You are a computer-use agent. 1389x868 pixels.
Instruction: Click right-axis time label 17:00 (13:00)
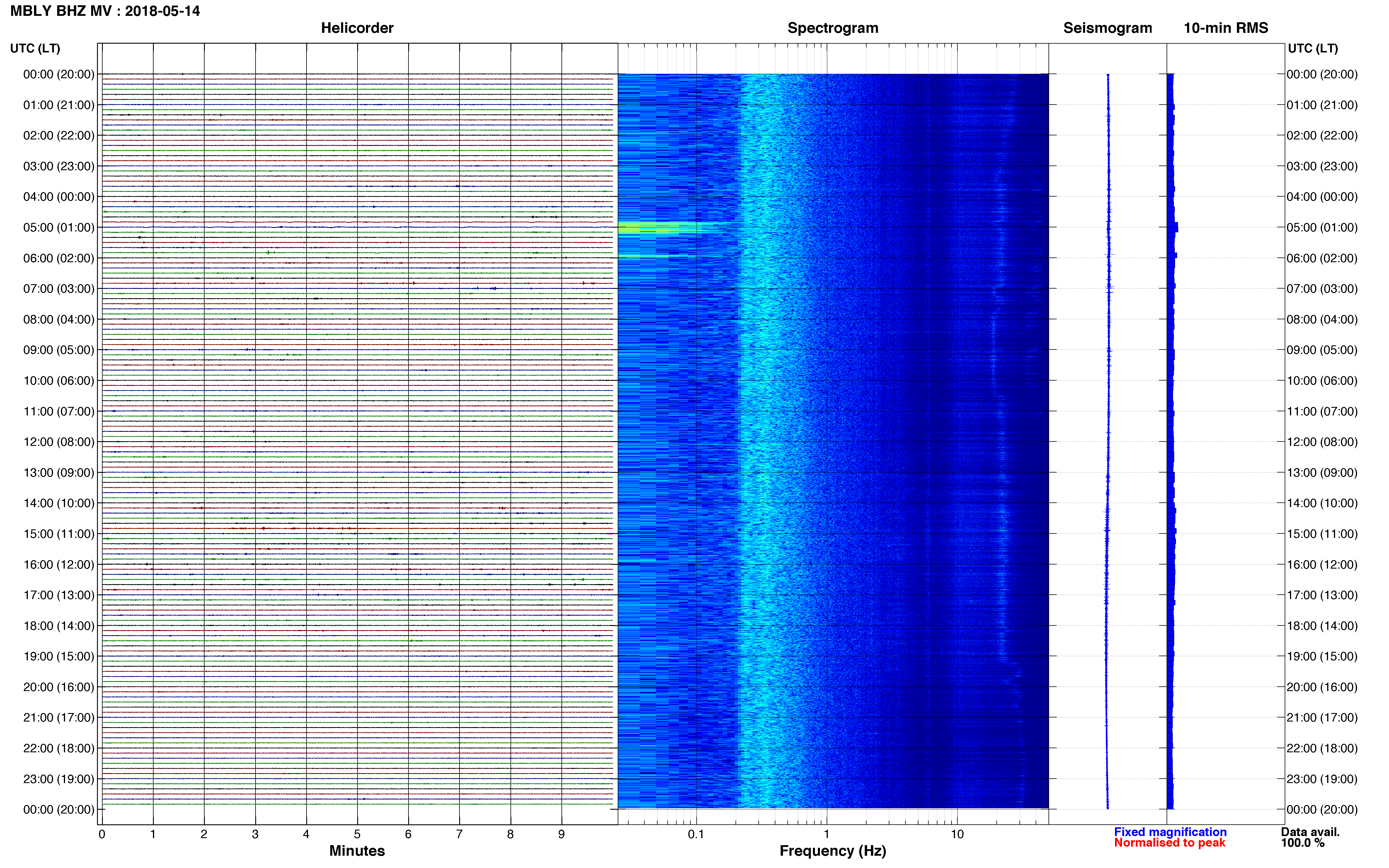tap(1322, 595)
